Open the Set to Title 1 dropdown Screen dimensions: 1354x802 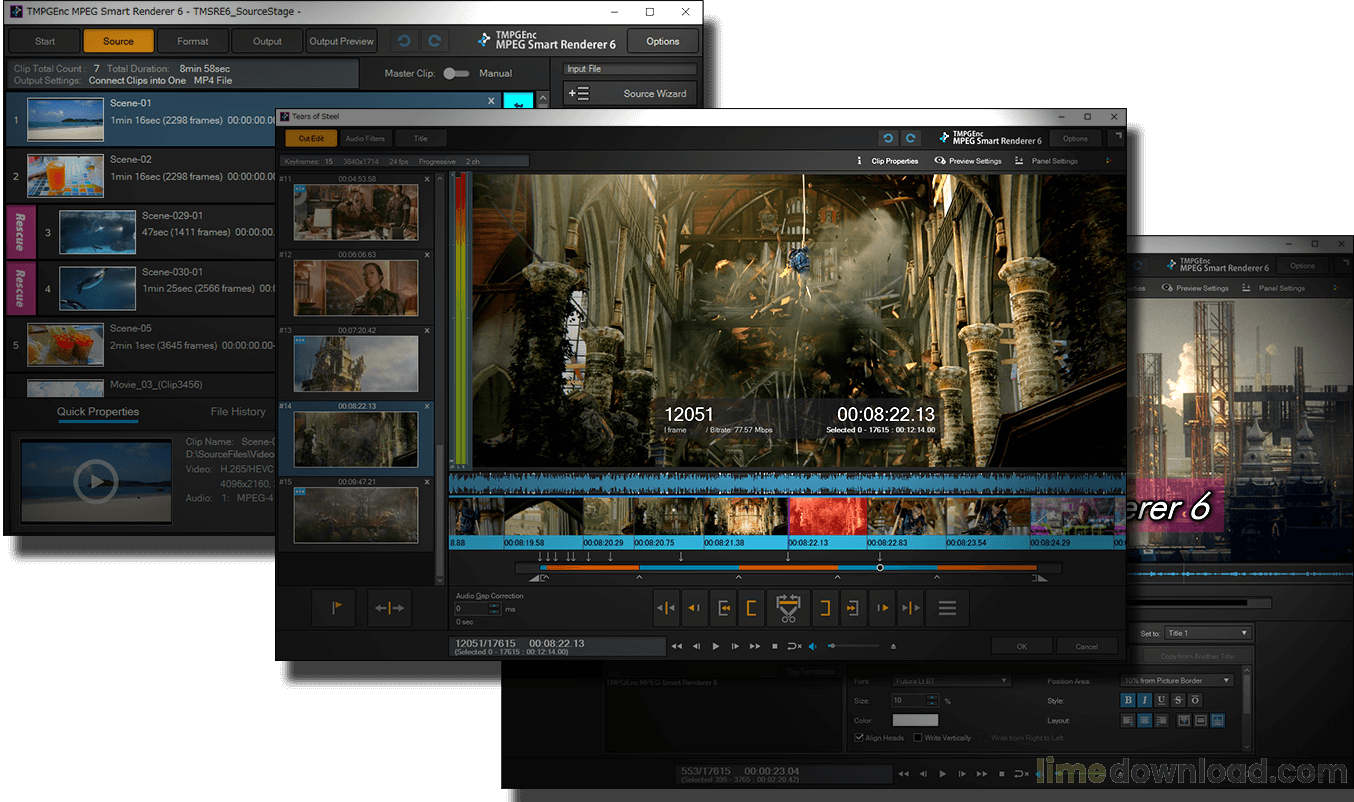[1208, 633]
